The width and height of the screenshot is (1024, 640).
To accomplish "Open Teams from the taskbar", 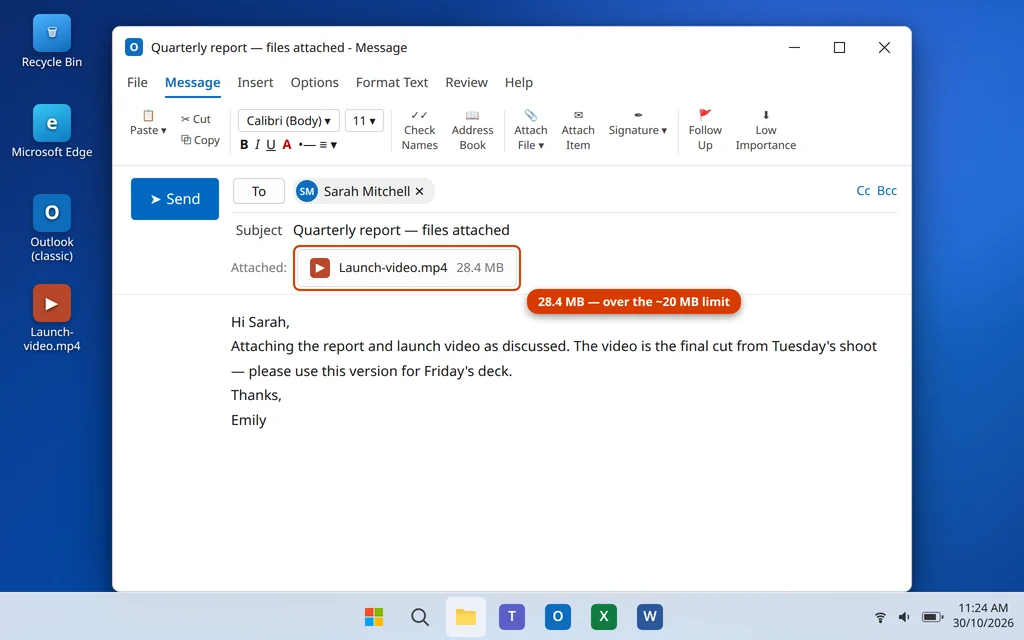I will (512, 616).
